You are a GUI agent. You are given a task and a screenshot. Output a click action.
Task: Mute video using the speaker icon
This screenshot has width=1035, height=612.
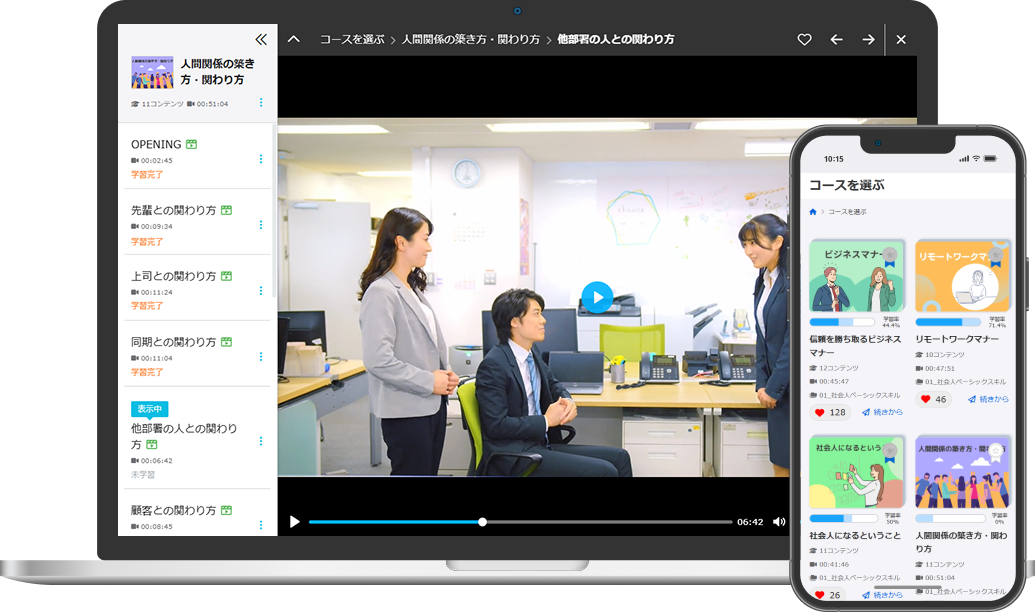coord(779,521)
